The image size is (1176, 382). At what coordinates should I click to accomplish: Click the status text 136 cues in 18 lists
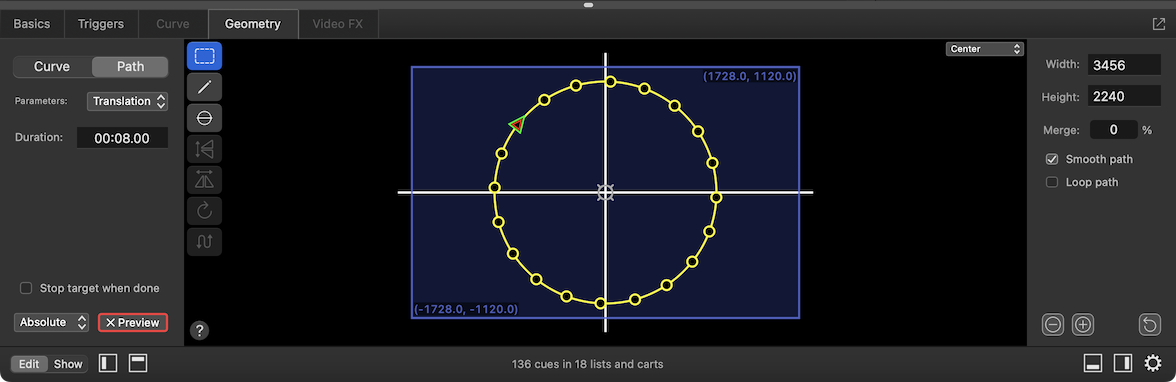(x=587, y=365)
